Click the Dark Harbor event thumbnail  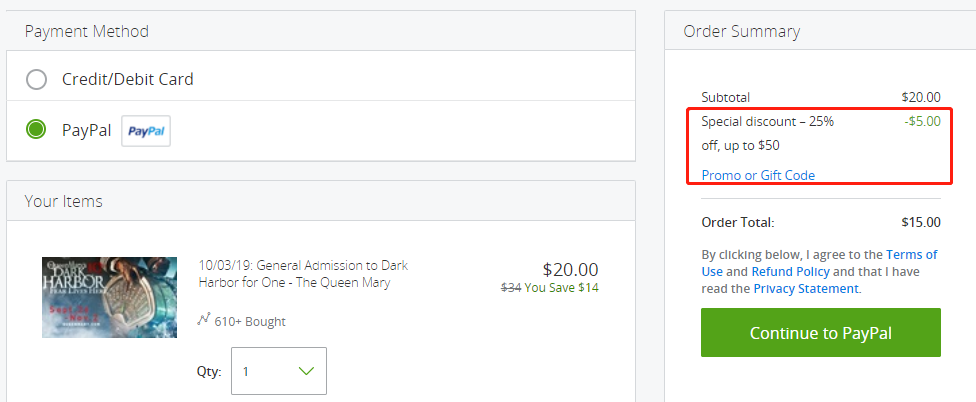[x=110, y=297]
